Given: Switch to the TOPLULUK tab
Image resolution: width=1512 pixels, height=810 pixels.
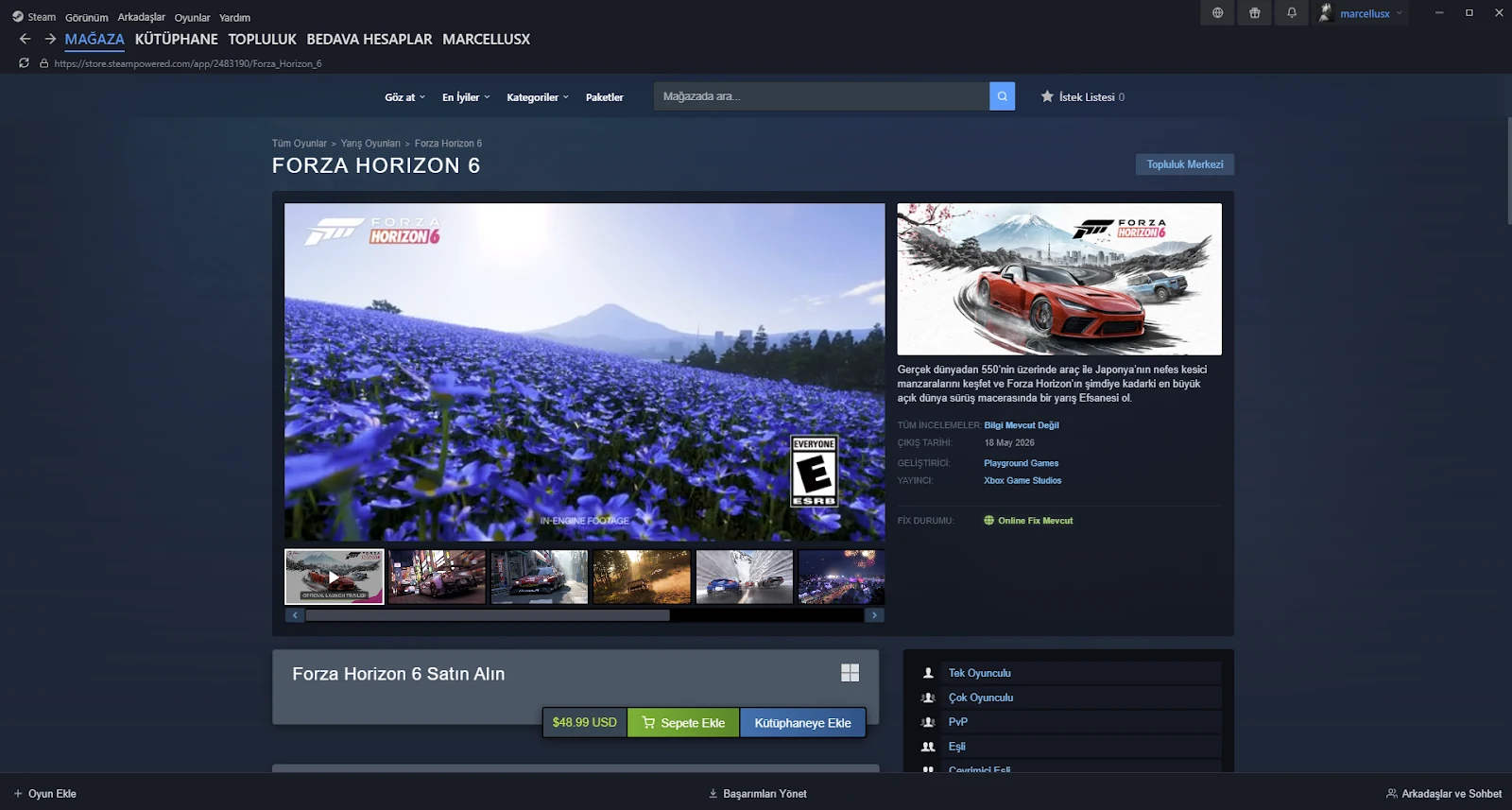Looking at the screenshot, I should [x=262, y=39].
